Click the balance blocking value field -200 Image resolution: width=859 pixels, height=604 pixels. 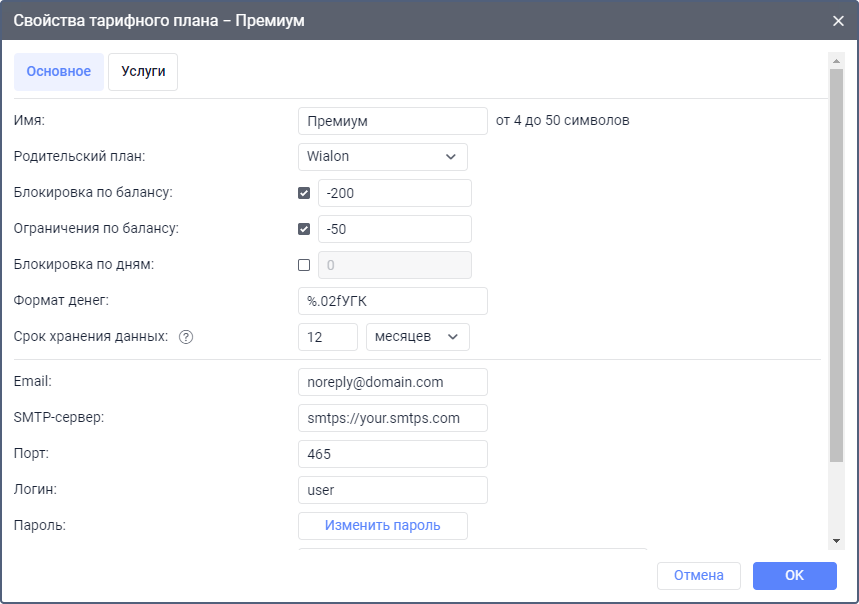tap(394, 193)
